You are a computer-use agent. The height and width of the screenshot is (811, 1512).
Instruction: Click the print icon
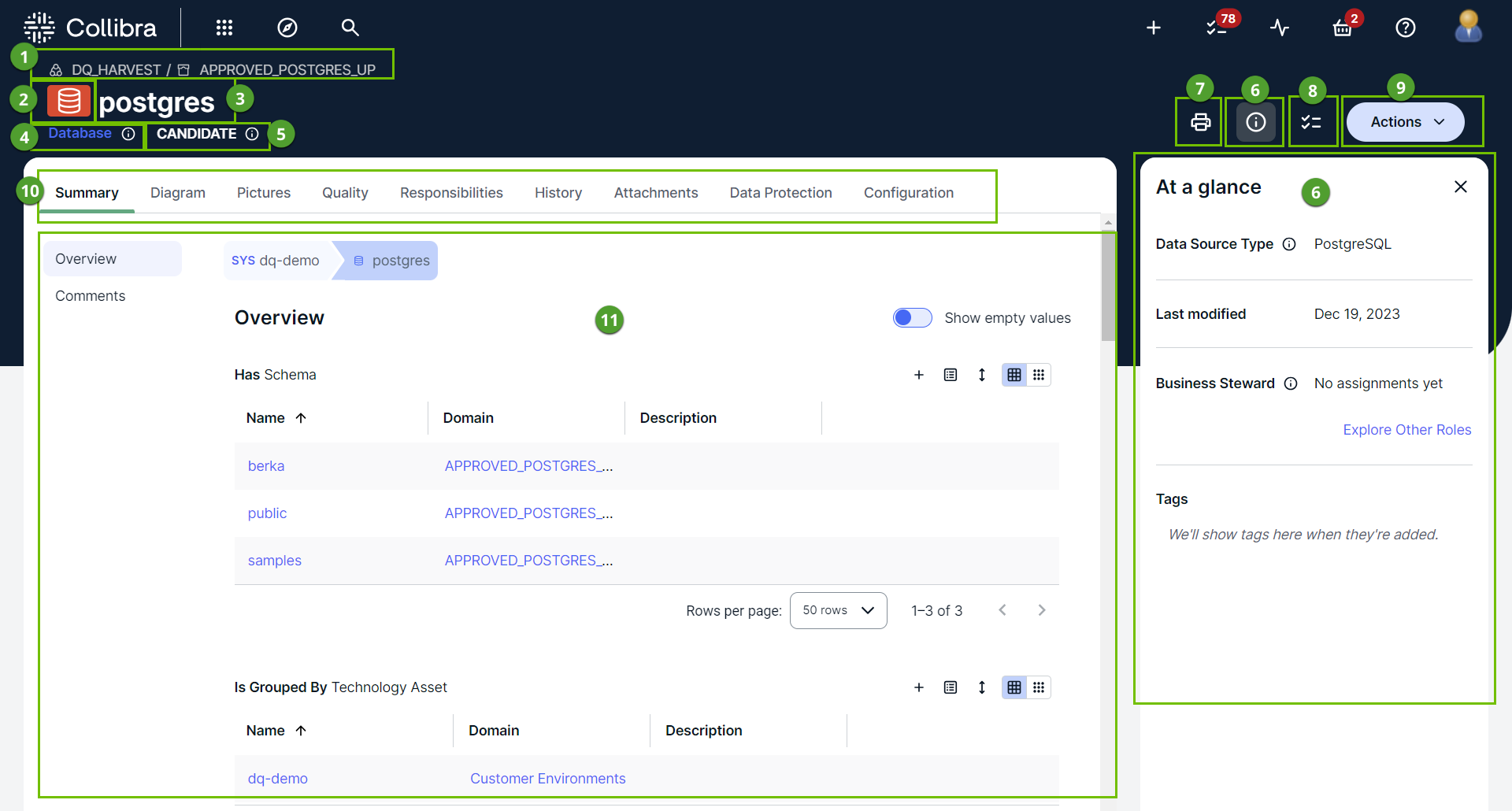[x=1200, y=122]
